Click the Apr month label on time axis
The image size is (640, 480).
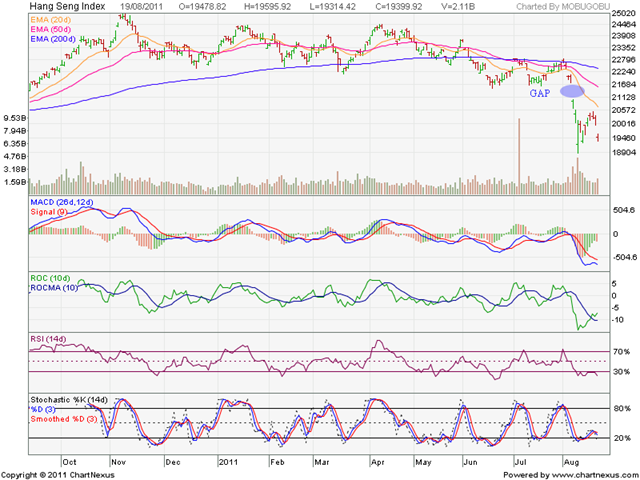[378, 462]
